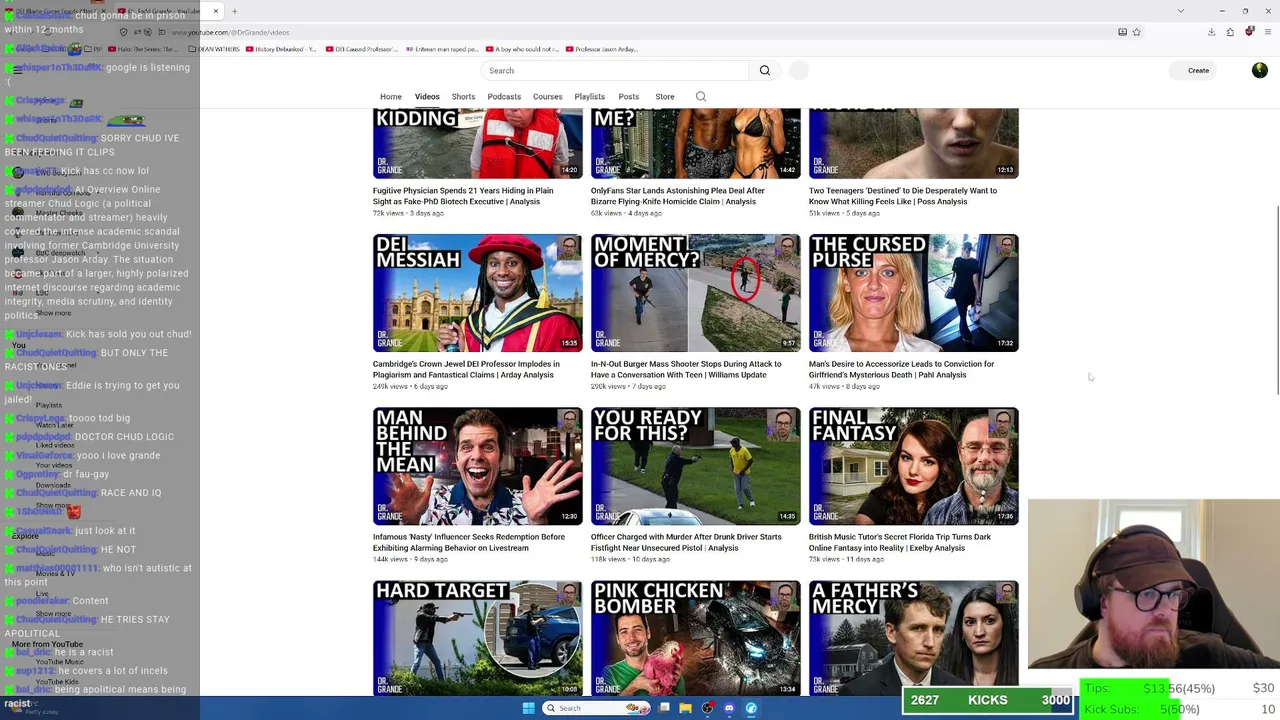This screenshot has width=1280, height=720.
Task: Open the channel Store tab
Action: point(665,97)
